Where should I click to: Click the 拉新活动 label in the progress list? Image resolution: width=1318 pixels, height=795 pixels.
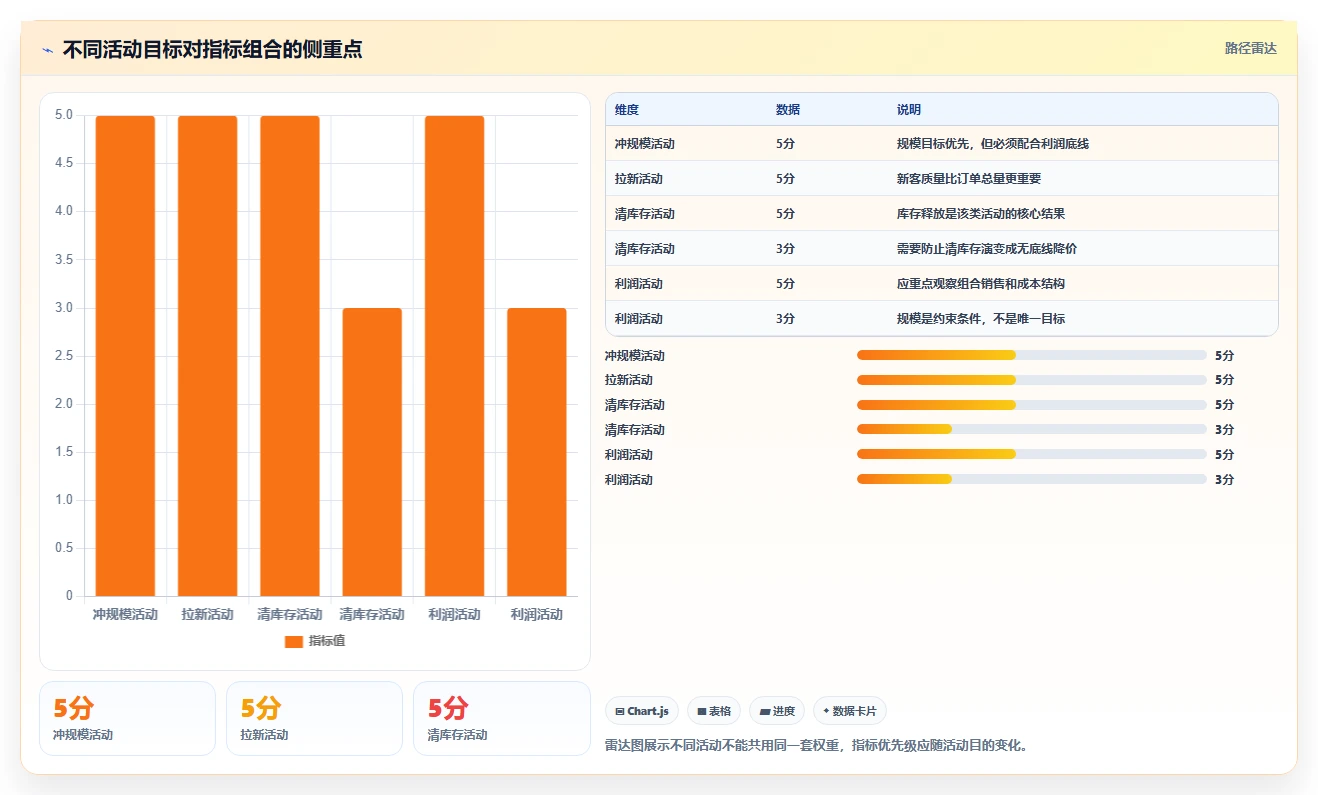pyautogui.click(x=629, y=380)
